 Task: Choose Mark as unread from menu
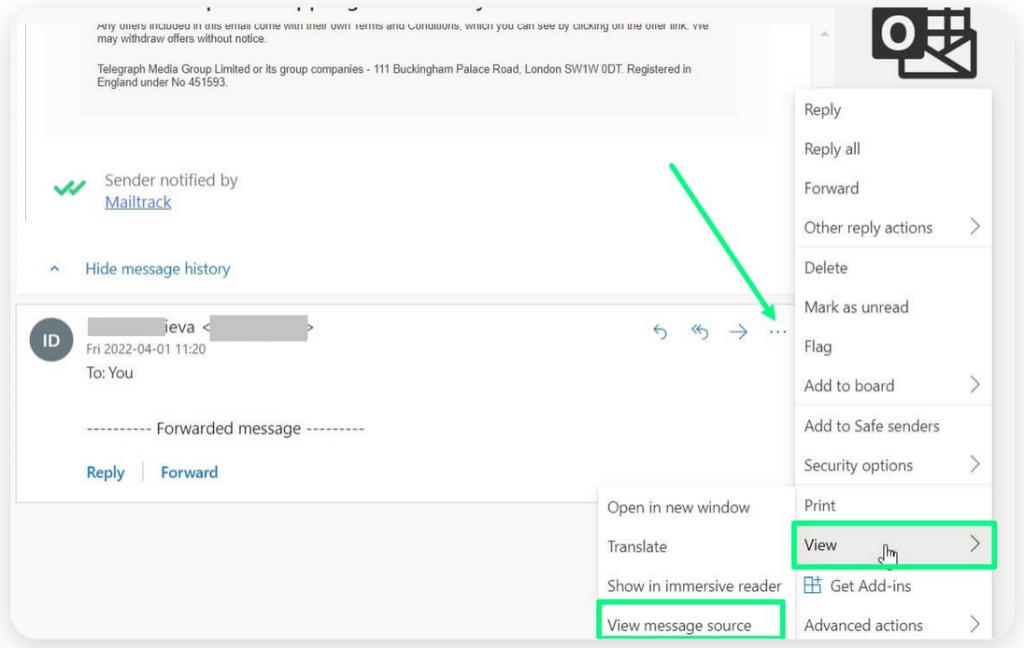click(856, 307)
